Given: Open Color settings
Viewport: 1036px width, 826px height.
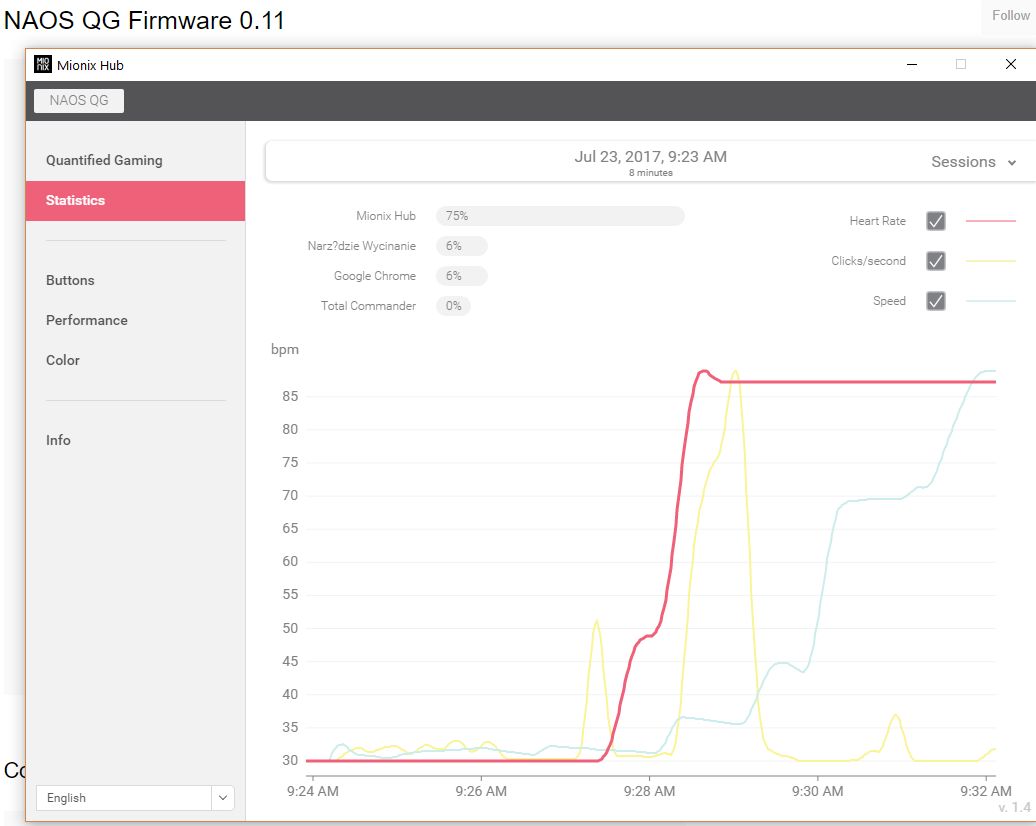Looking at the screenshot, I should 63,360.
